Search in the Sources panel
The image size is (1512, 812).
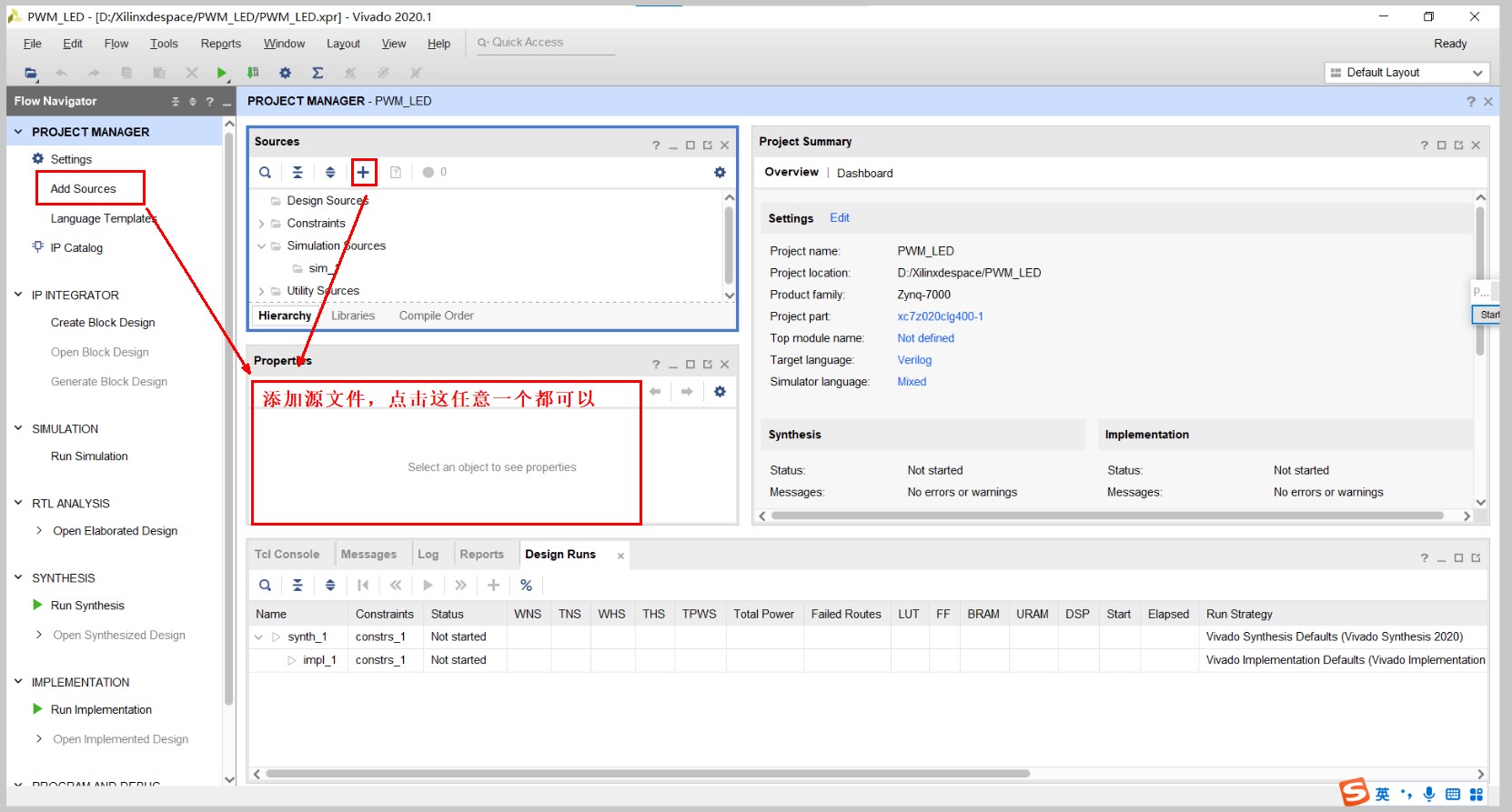click(265, 172)
